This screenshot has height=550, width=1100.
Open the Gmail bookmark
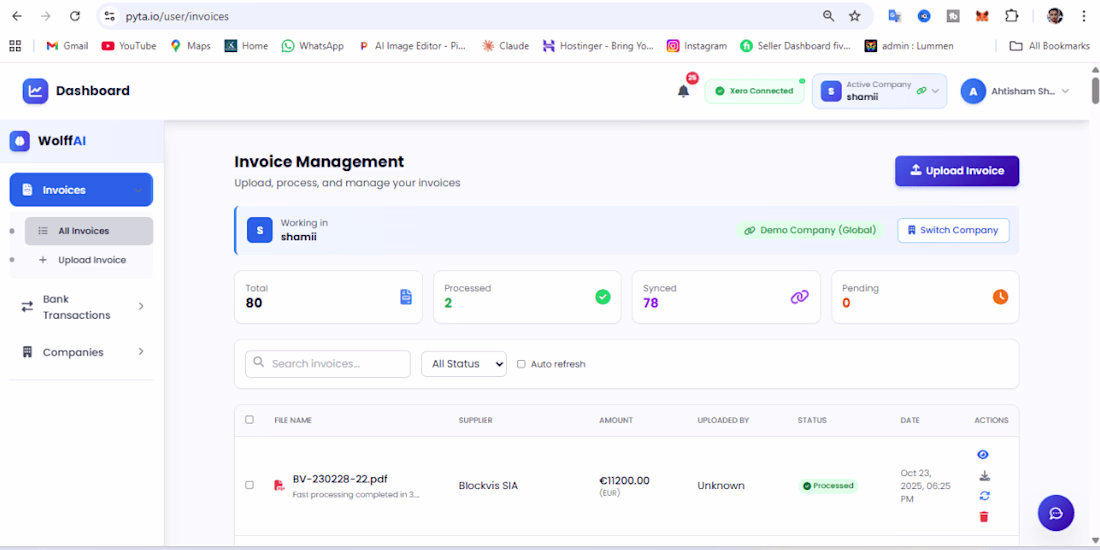click(67, 46)
